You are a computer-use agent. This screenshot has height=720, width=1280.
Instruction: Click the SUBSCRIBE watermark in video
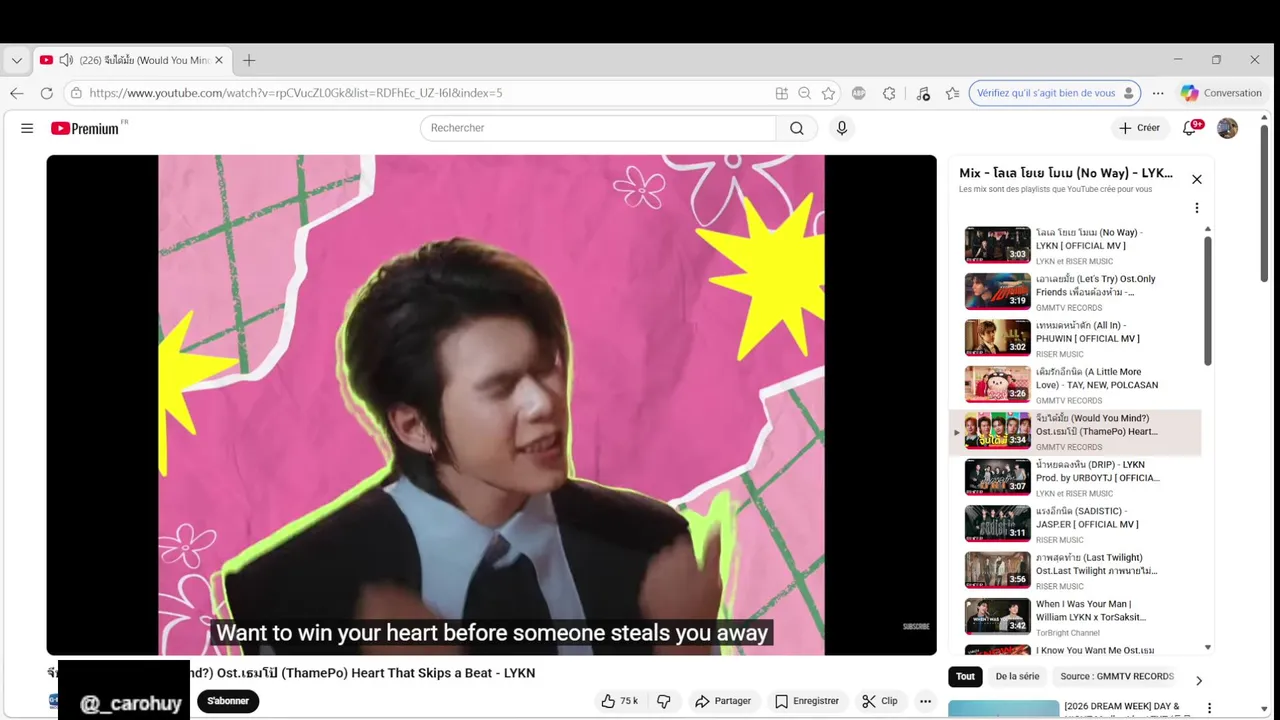point(916,627)
